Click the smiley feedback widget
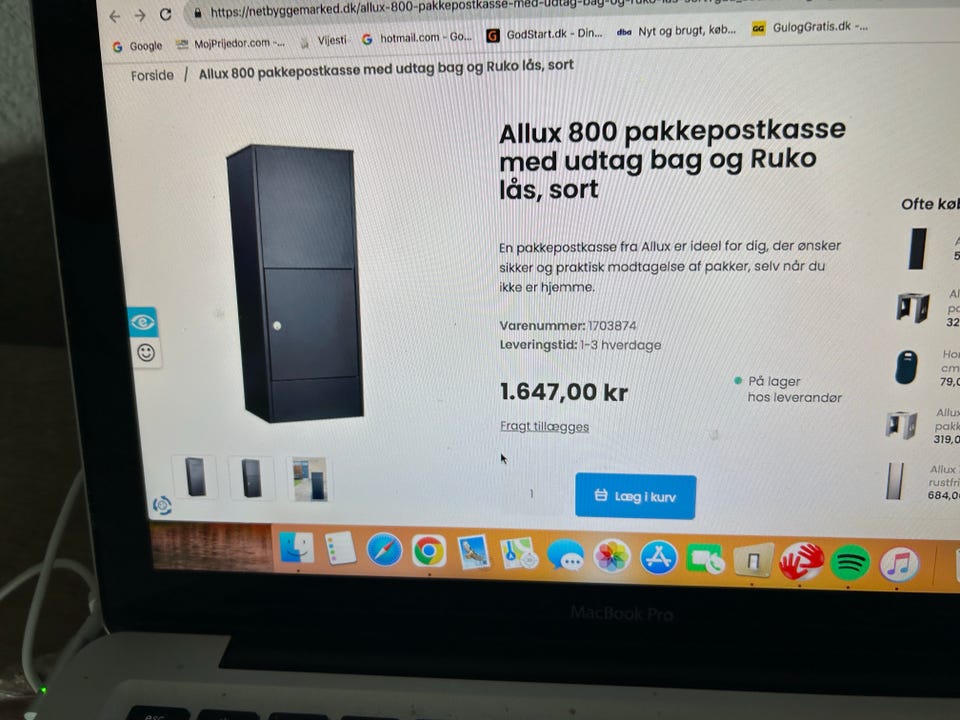960x720 pixels. point(146,353)
